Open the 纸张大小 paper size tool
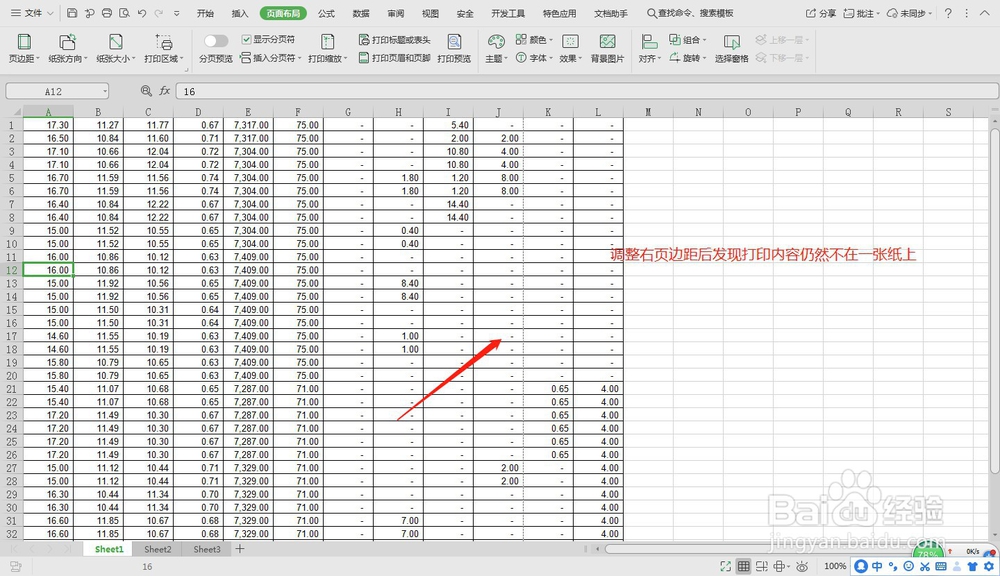Viewport: 1000px width, 576px height. pos(115,49)
